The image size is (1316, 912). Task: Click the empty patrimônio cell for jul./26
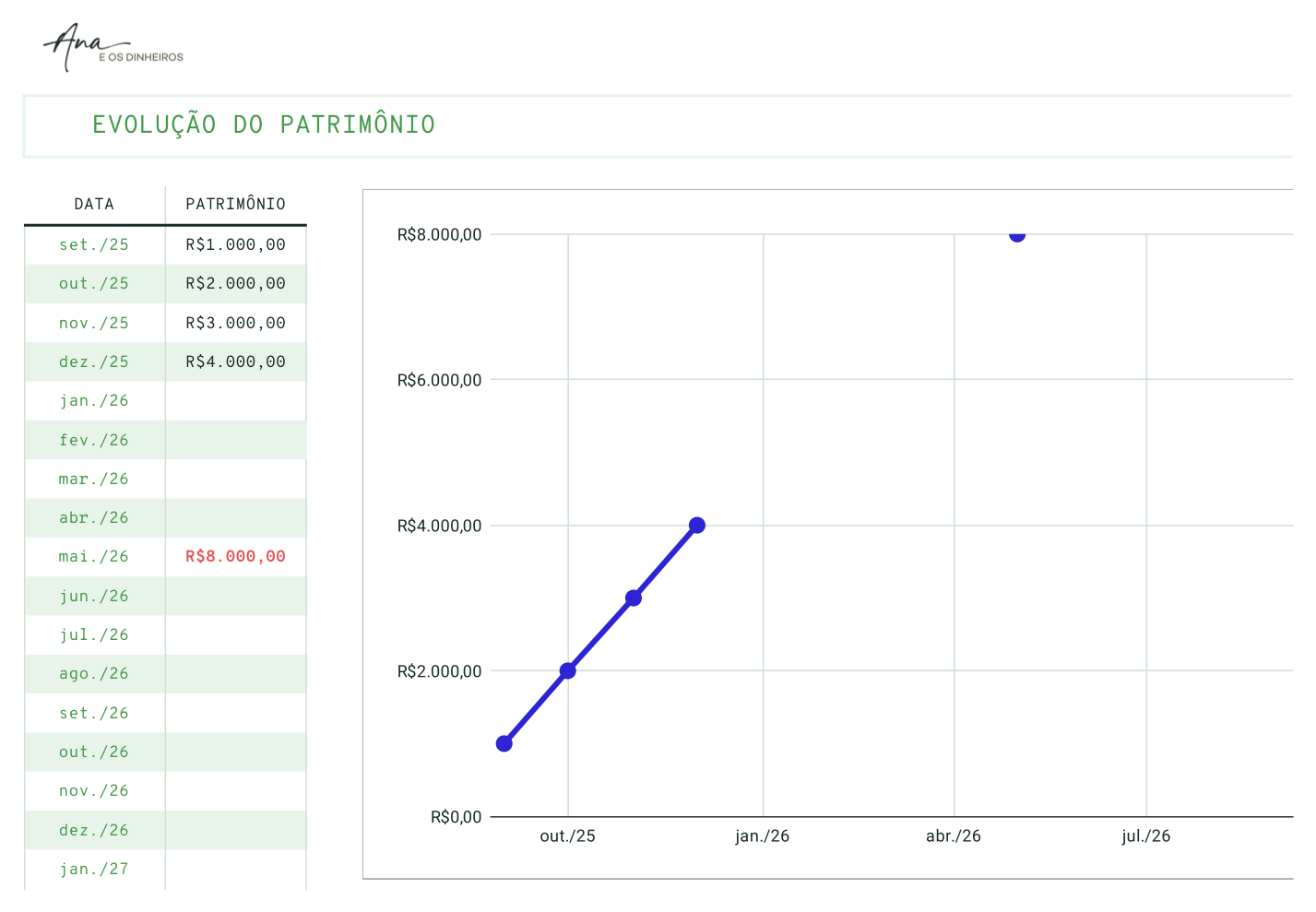click(235, 634)
